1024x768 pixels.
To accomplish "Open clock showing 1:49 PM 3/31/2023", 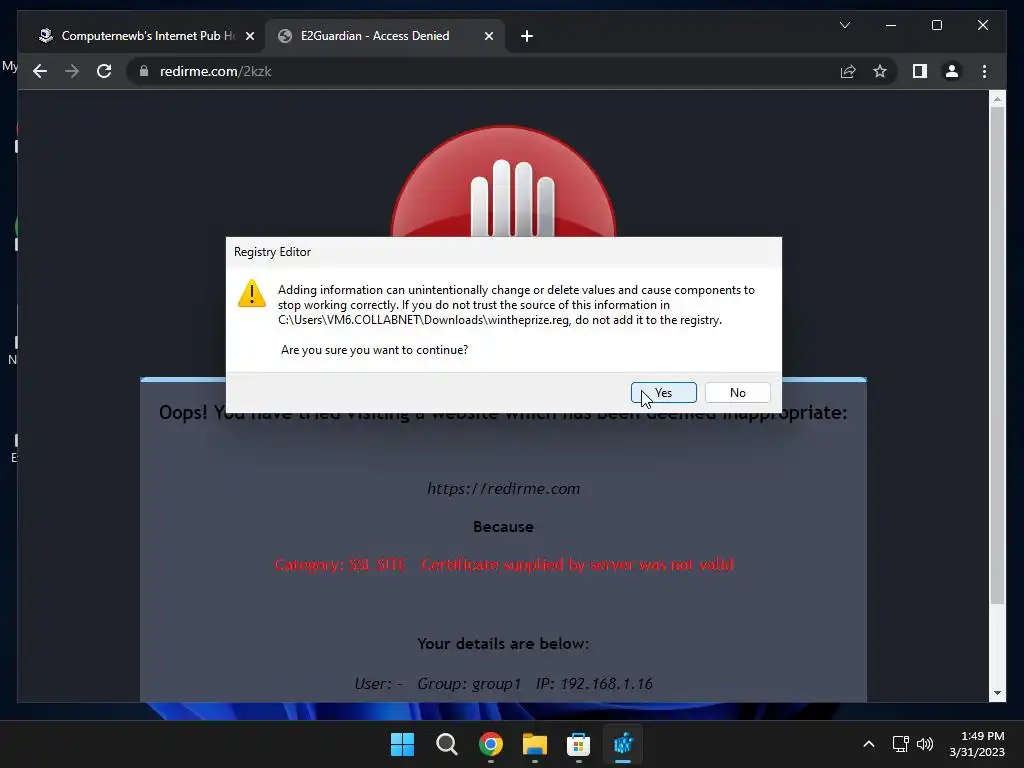I will [x=976, y=744].
